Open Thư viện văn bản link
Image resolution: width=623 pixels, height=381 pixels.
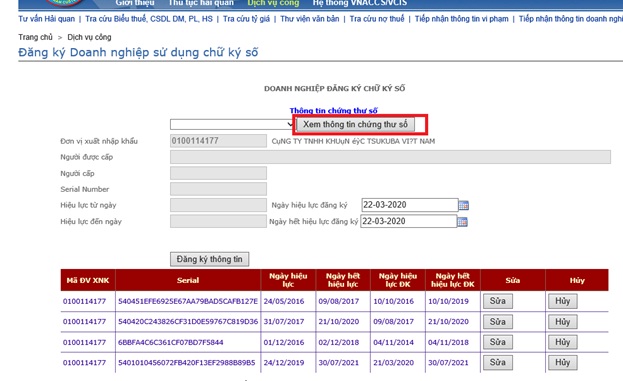pos(310,19)
